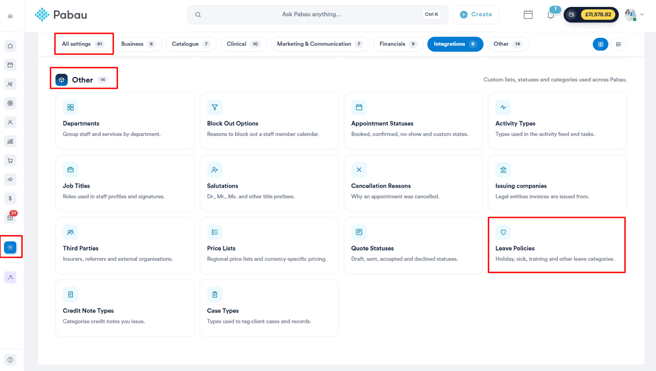
Task: Click the search magnifier icon
Action: [x=198, y=15]
